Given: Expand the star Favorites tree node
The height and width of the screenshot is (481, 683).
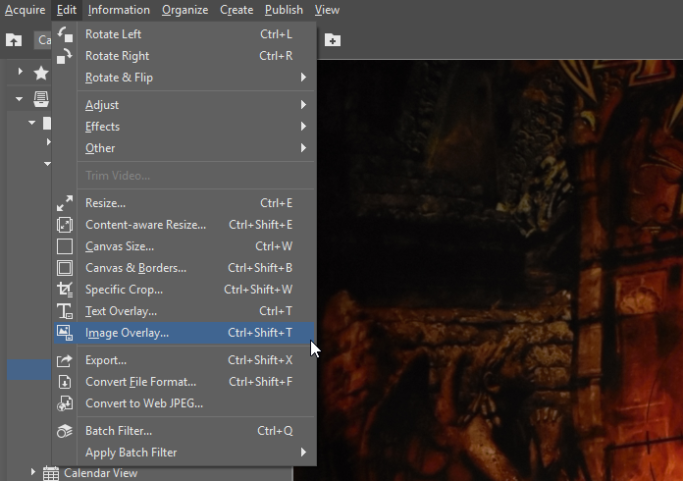Looking at the screenshot, I should point(20,71).
